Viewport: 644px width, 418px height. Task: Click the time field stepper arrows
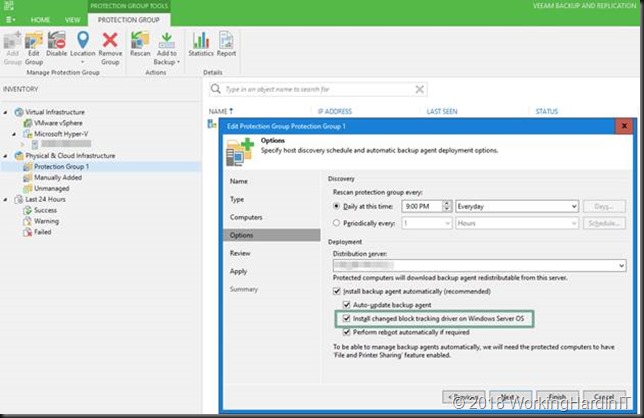click(447, 206)
